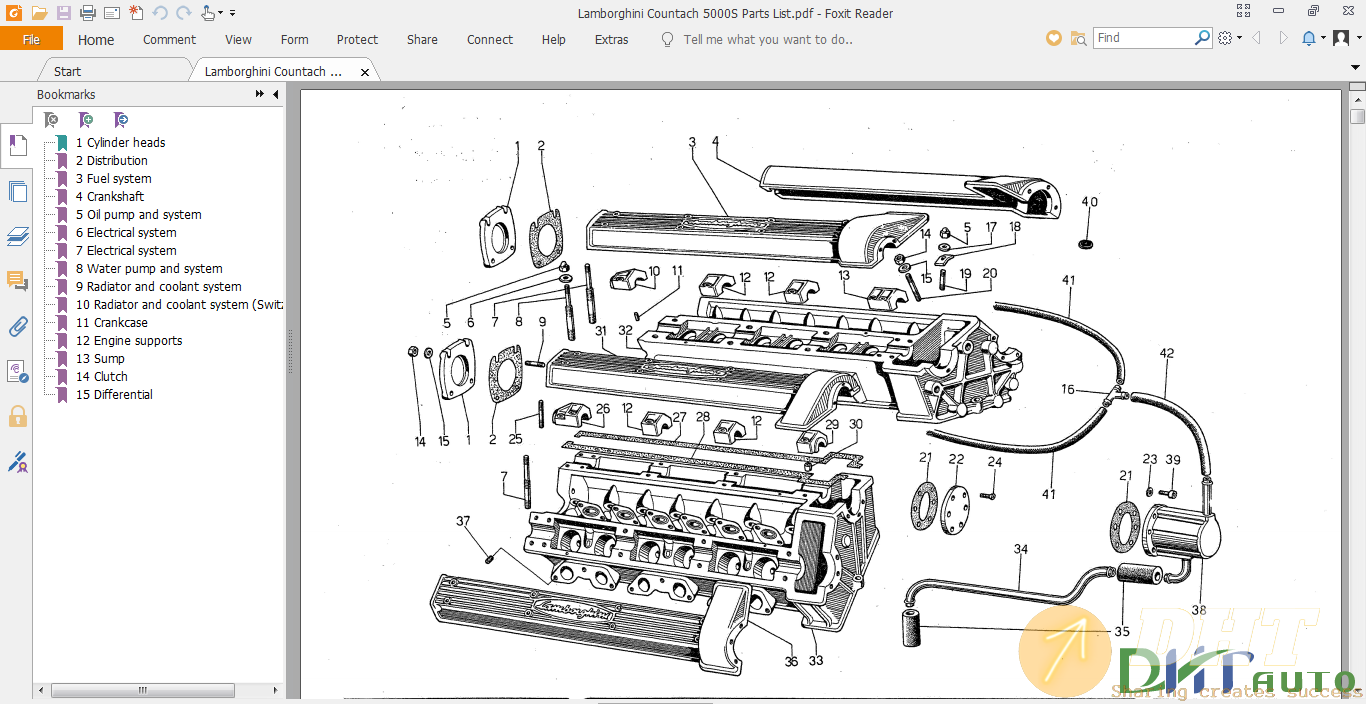Open the Extras ribbon tab
Image resolution: width=1366 pixels, height=704 pixels.
point(611,40)
